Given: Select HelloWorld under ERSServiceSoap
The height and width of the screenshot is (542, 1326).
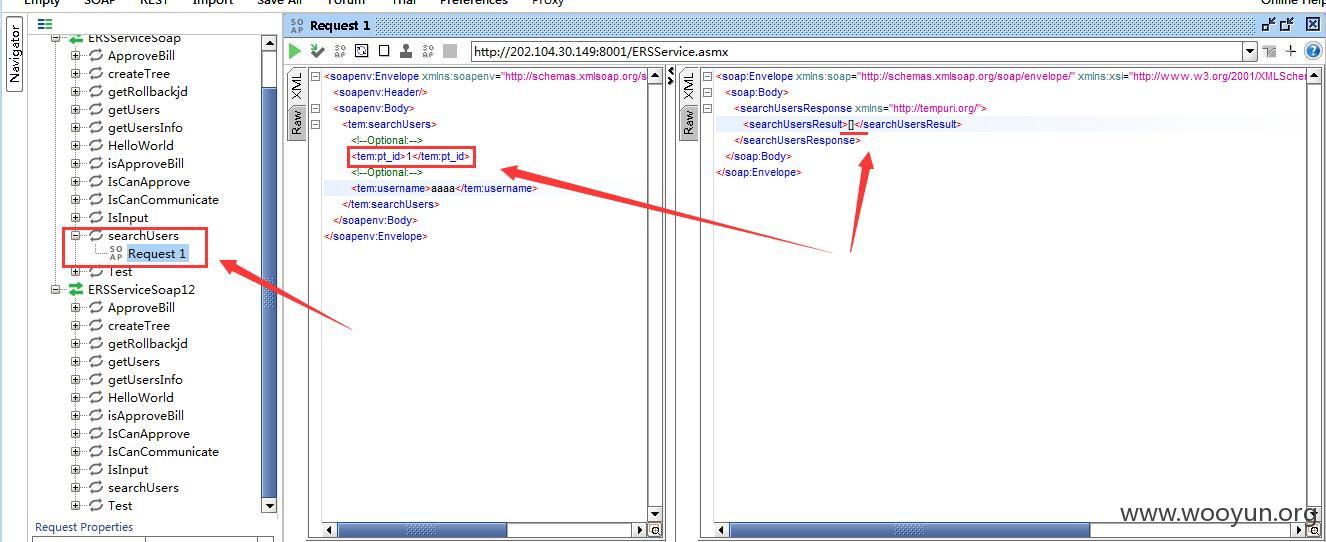Looking at the screenshot, I should point(141,146).
